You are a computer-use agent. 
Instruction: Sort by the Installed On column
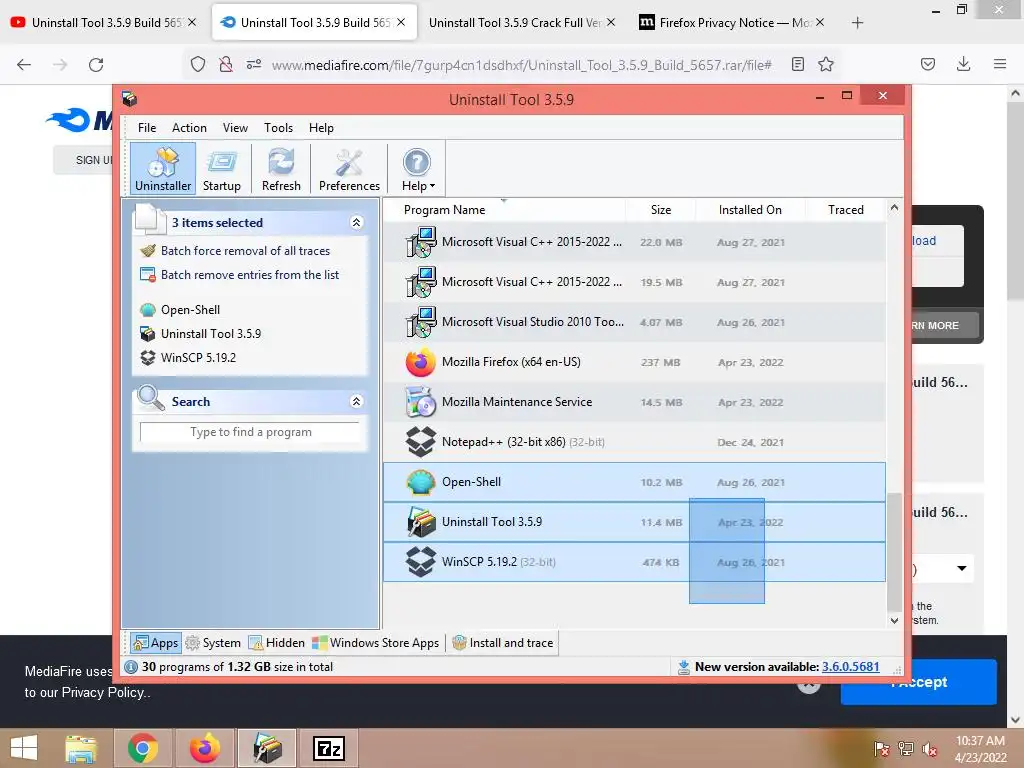(750, 210)
